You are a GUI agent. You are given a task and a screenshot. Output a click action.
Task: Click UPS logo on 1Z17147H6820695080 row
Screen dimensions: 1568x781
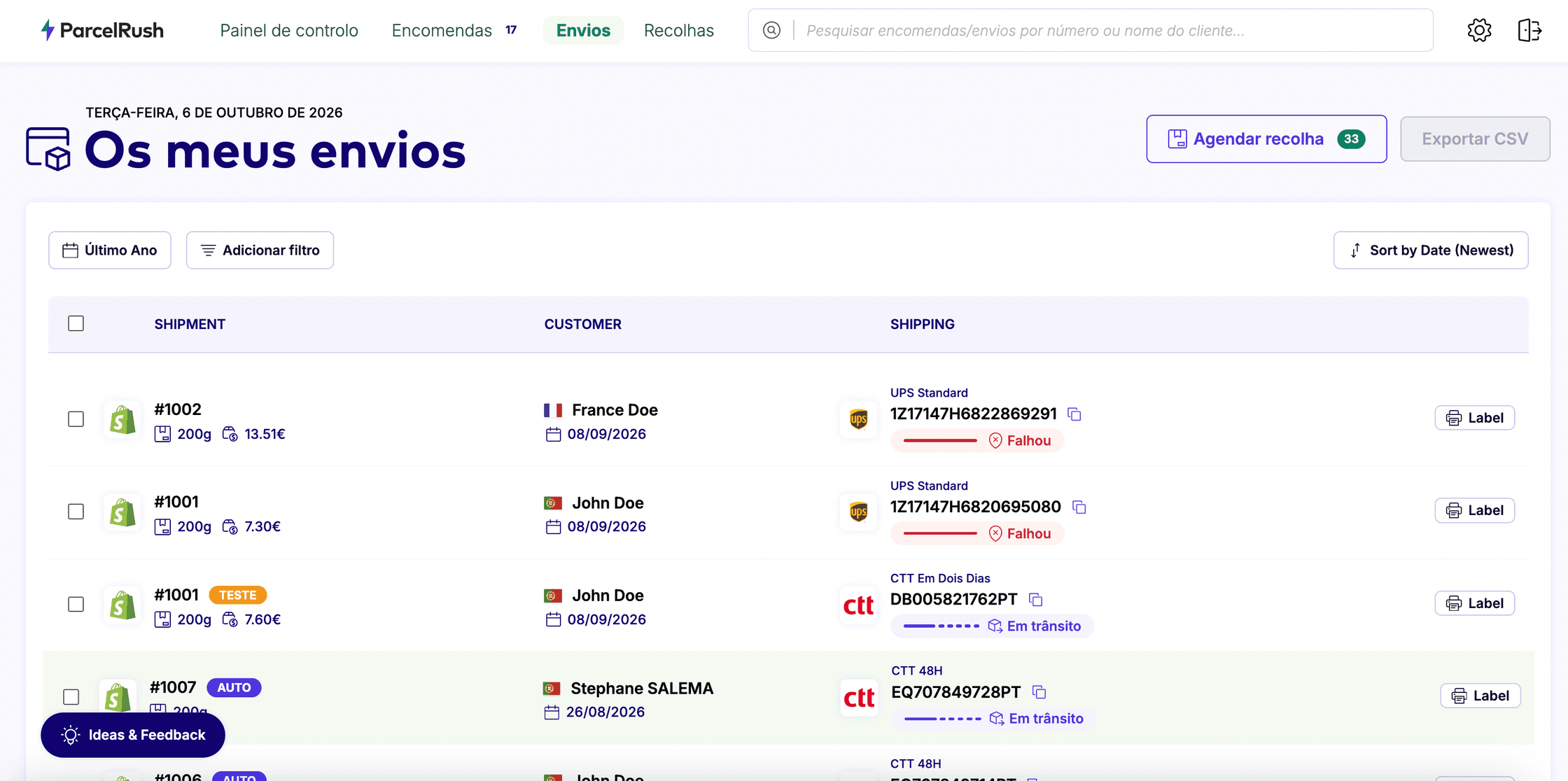point(859,512)
